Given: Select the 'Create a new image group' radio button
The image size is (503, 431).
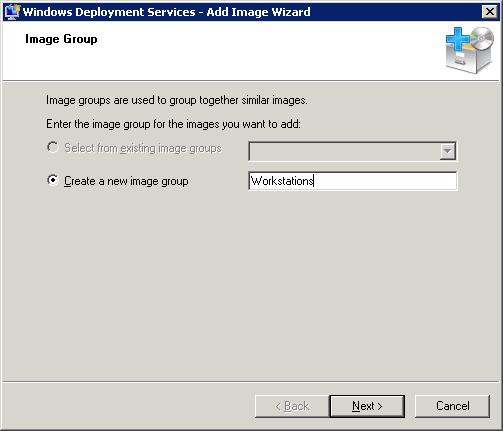Looking at the screenshot, I should (52, 180).
